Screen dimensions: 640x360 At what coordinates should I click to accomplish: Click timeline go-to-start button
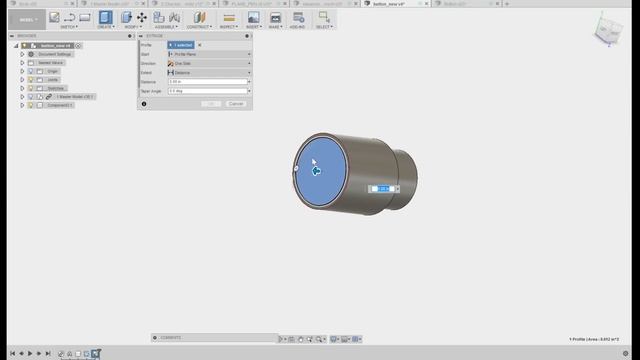point(12,353)
